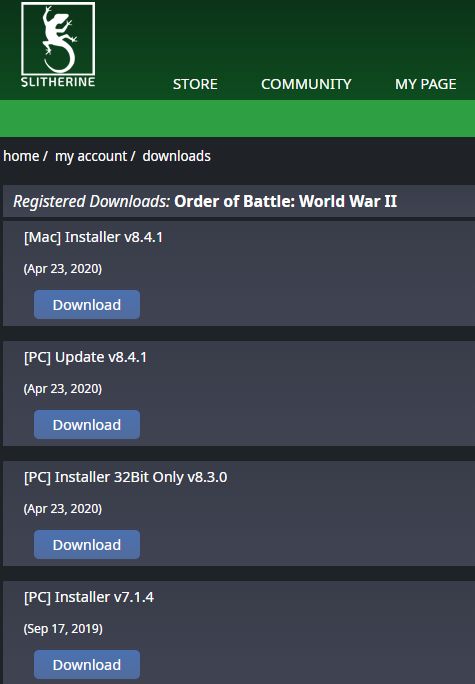Click the 'Registered Downloads:' label
Viewport: 475px width, 684px height.
tap(91, 202)
